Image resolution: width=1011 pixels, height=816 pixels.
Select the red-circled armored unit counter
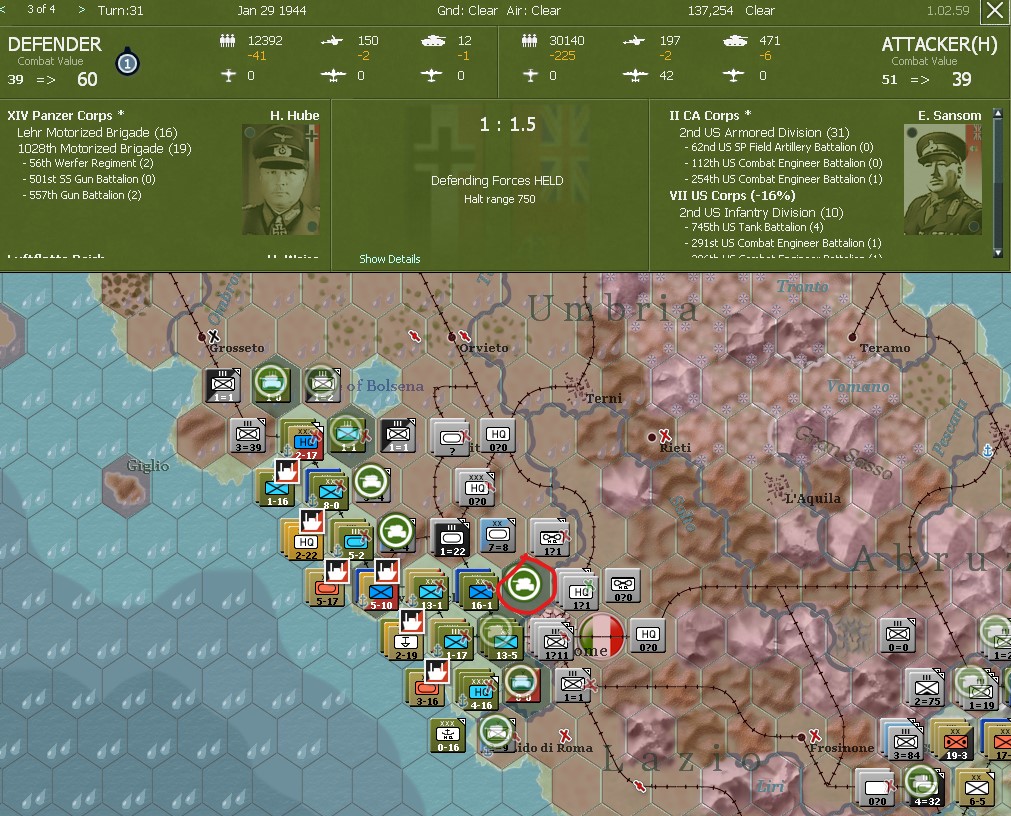click(x=524, y=585)
